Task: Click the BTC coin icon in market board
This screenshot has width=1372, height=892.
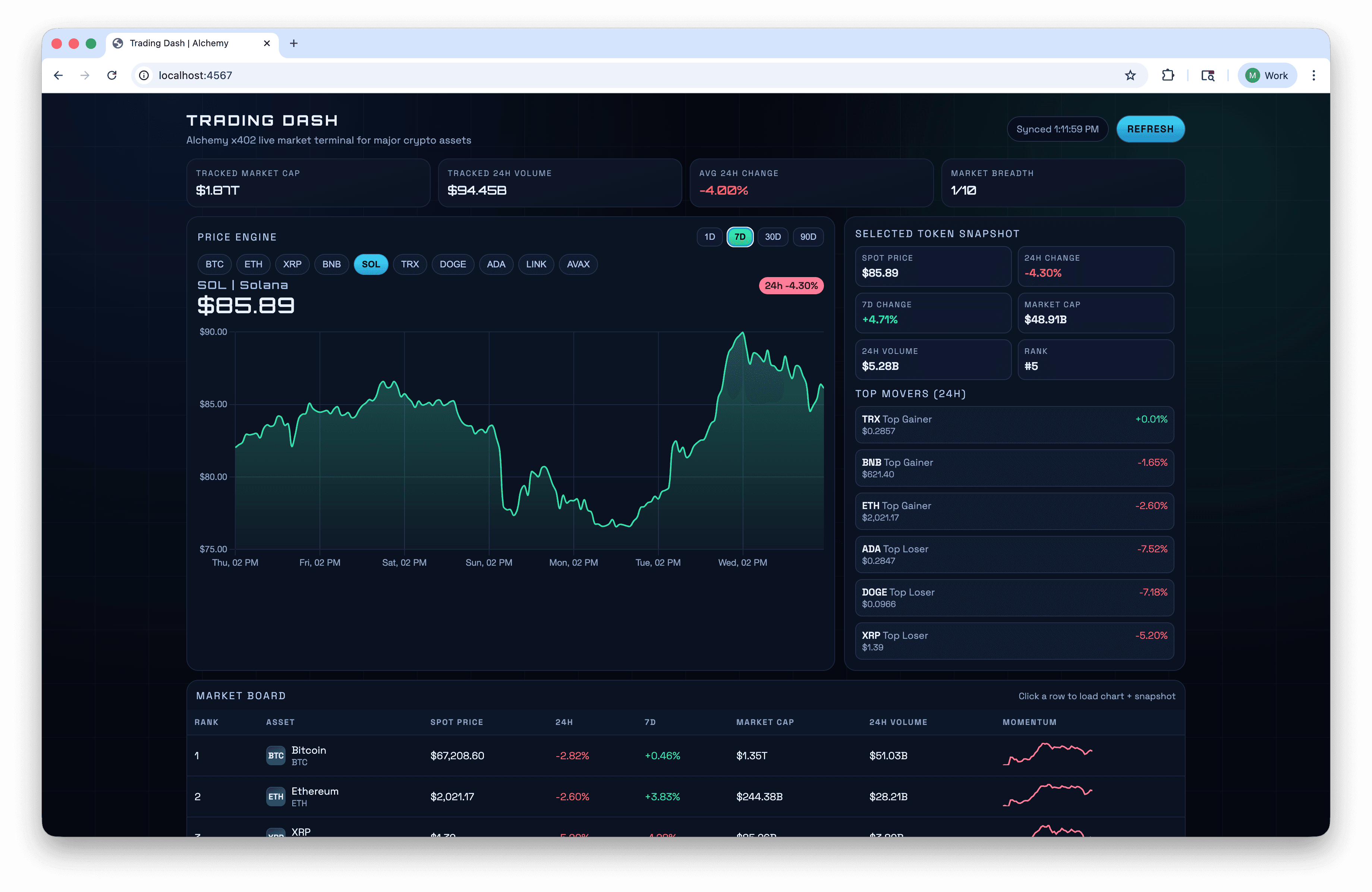Action: [x=276, y=756]
